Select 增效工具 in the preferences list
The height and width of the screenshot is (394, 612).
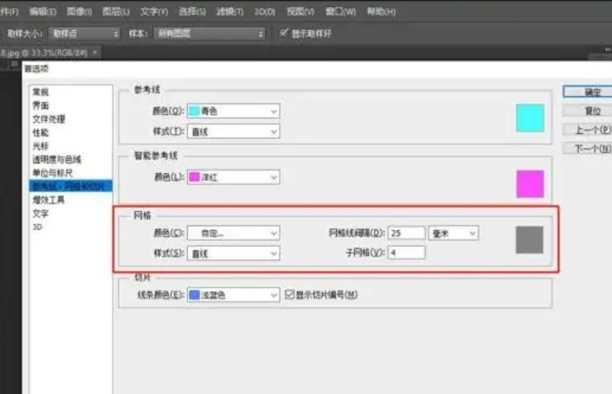[49, 200]
